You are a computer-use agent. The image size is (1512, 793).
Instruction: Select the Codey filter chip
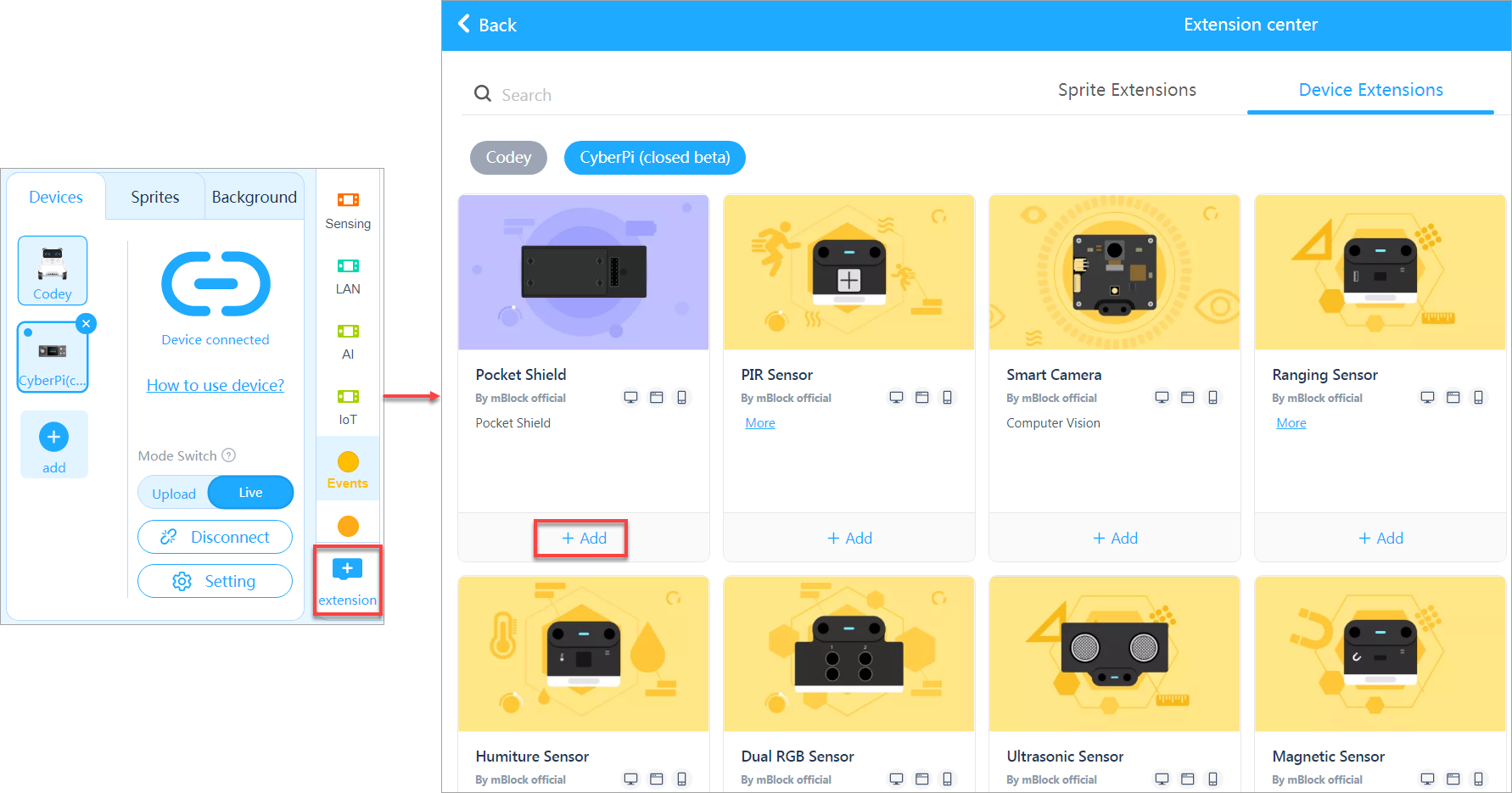[x=508, y=158]
